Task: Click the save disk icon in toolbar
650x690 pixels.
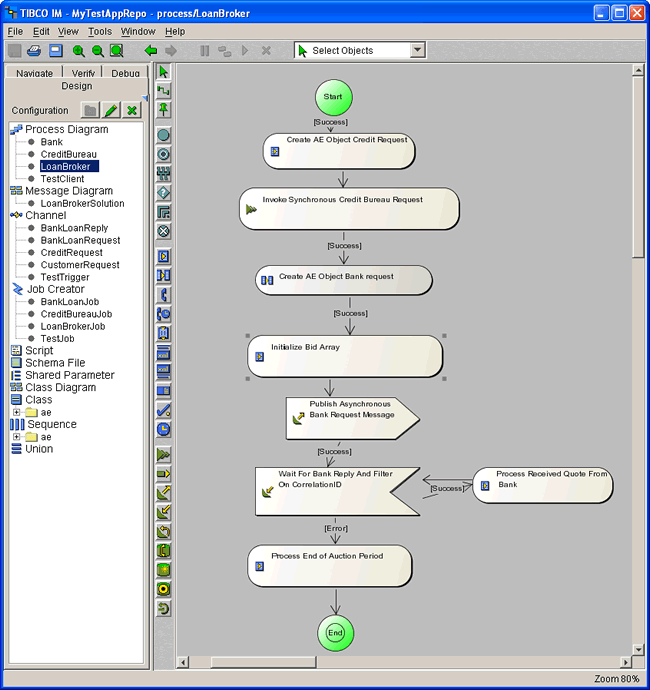Action: [x=55, y=51]
